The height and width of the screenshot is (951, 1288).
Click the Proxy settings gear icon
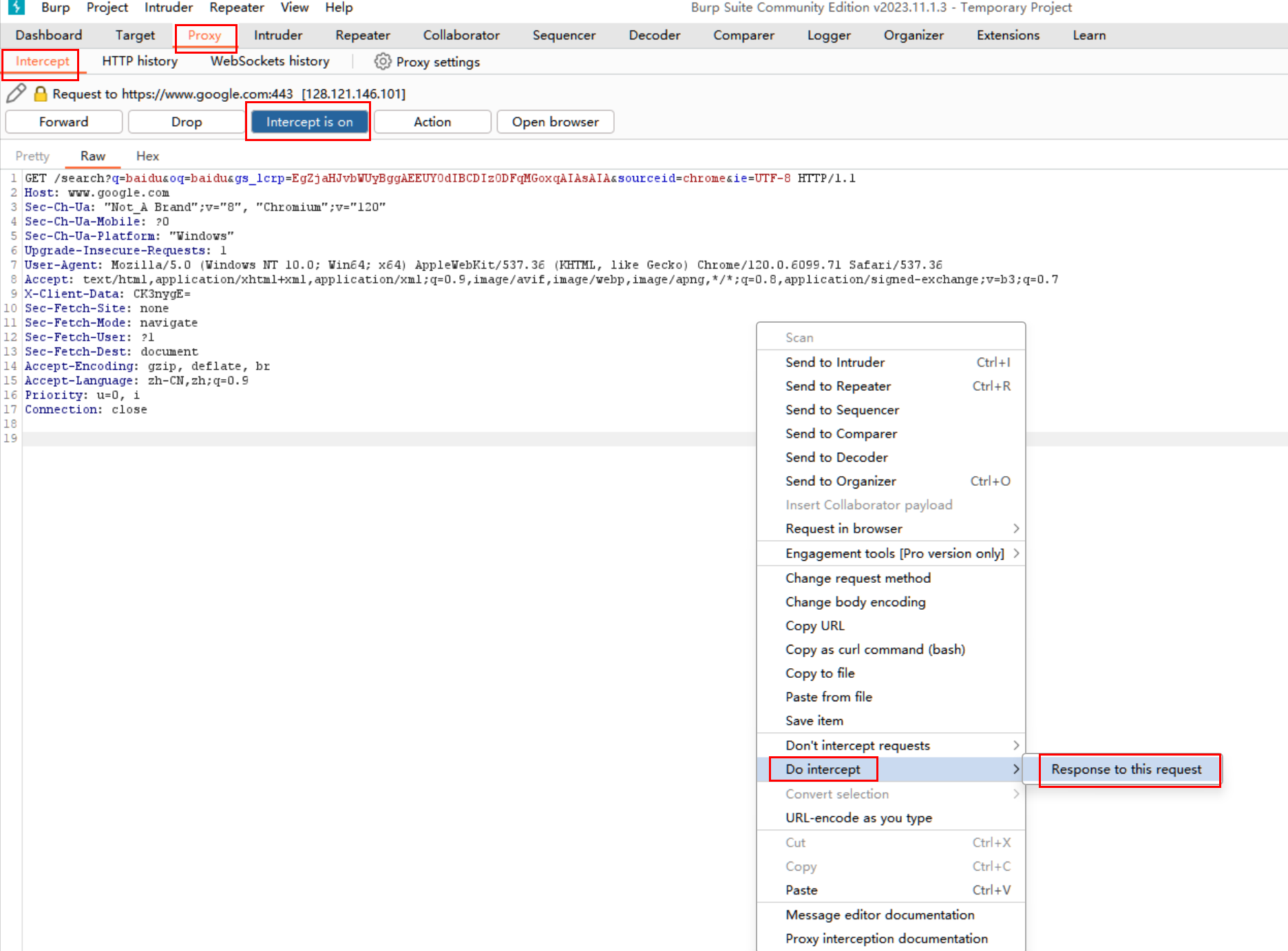382,62
